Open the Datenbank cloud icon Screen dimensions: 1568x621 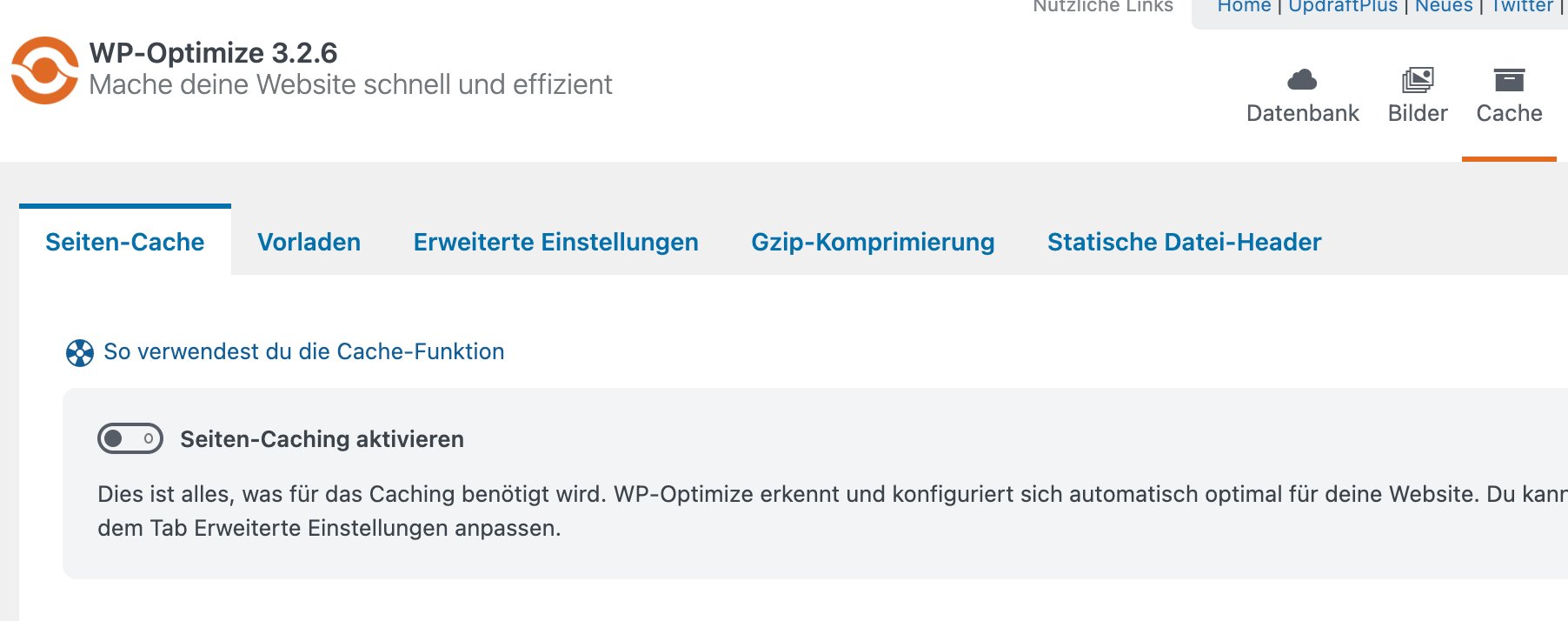tap(1302, 80)
